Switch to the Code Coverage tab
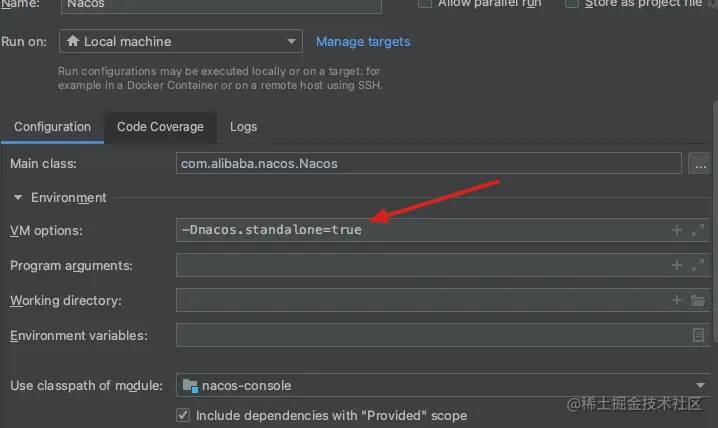This screenshot has width=718, height=428. click(x=160, y=127)
